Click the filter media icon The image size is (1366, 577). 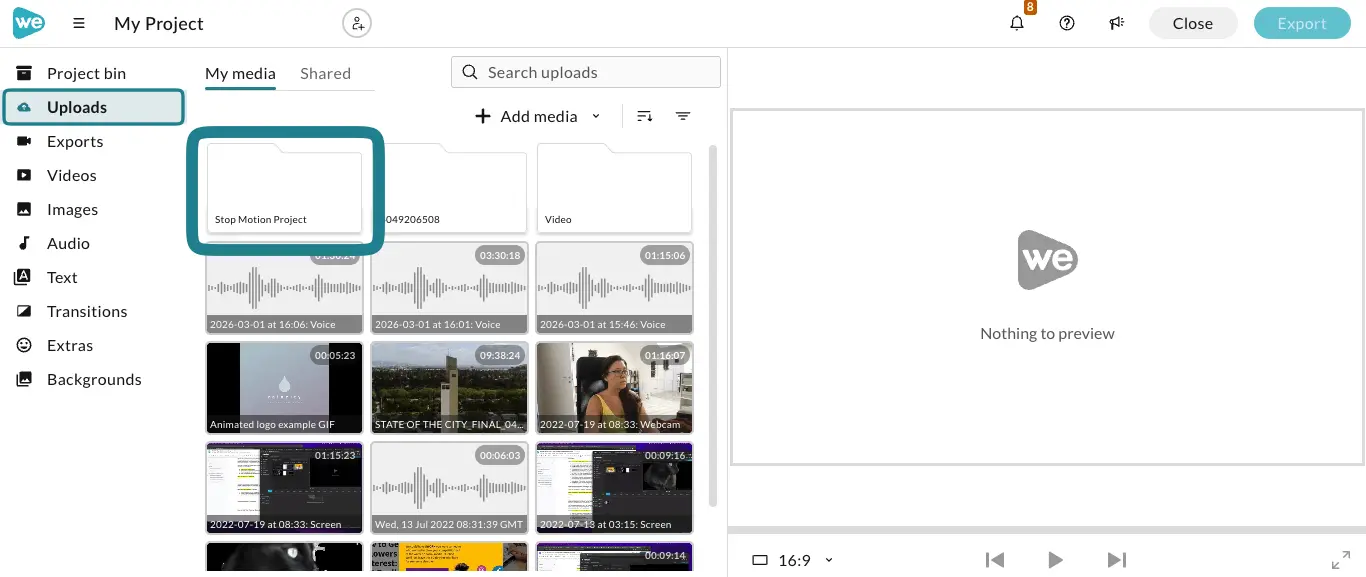[683, 116]
